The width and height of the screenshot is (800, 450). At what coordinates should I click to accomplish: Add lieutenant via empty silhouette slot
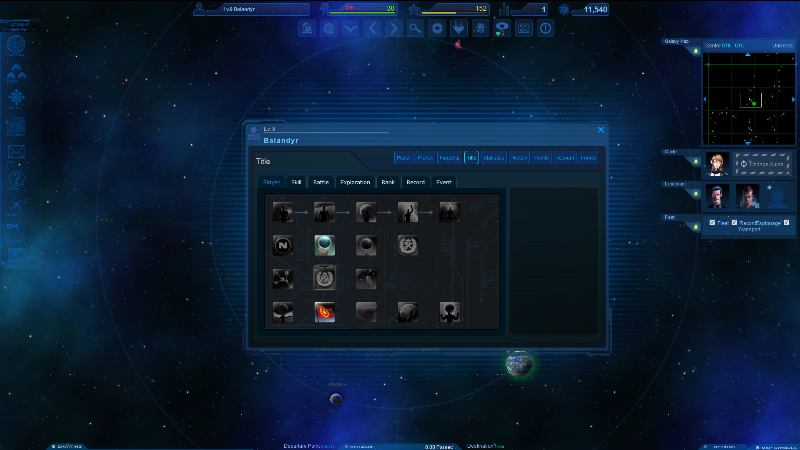778,197
